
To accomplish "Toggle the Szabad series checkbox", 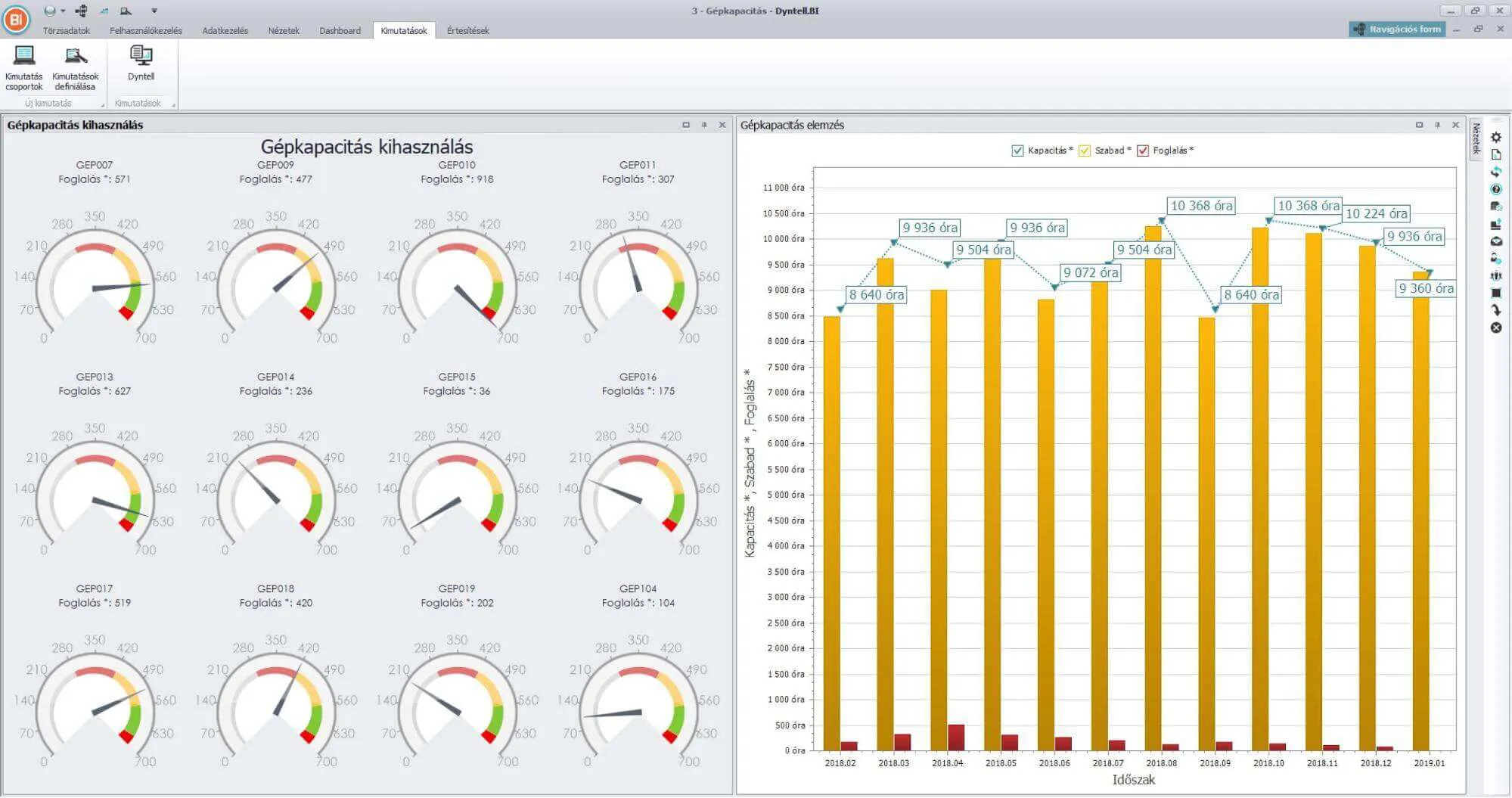I will (x=1085, y=151).
